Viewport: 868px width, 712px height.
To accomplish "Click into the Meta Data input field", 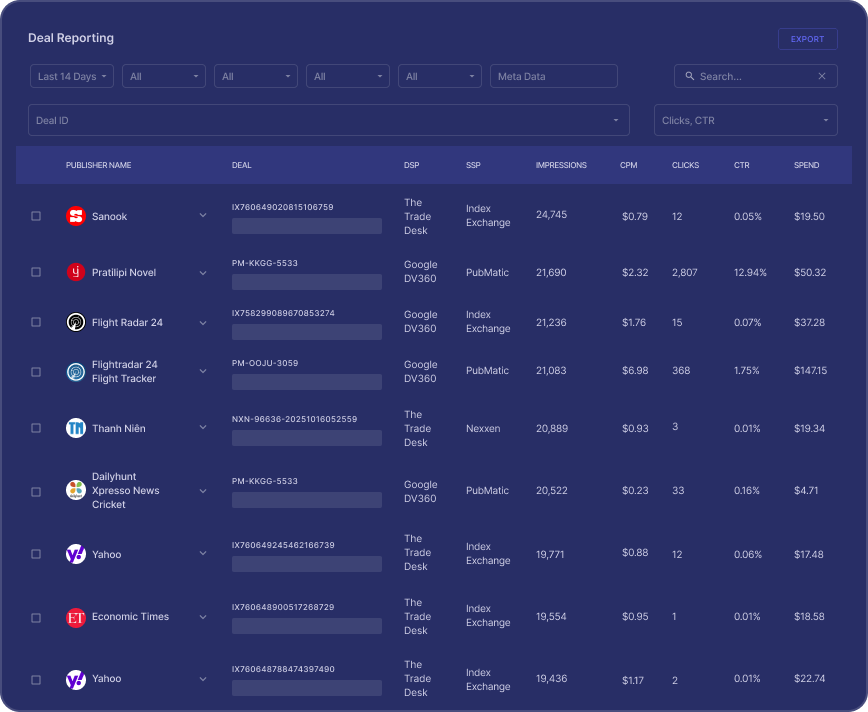I will (x=553, y=76).
